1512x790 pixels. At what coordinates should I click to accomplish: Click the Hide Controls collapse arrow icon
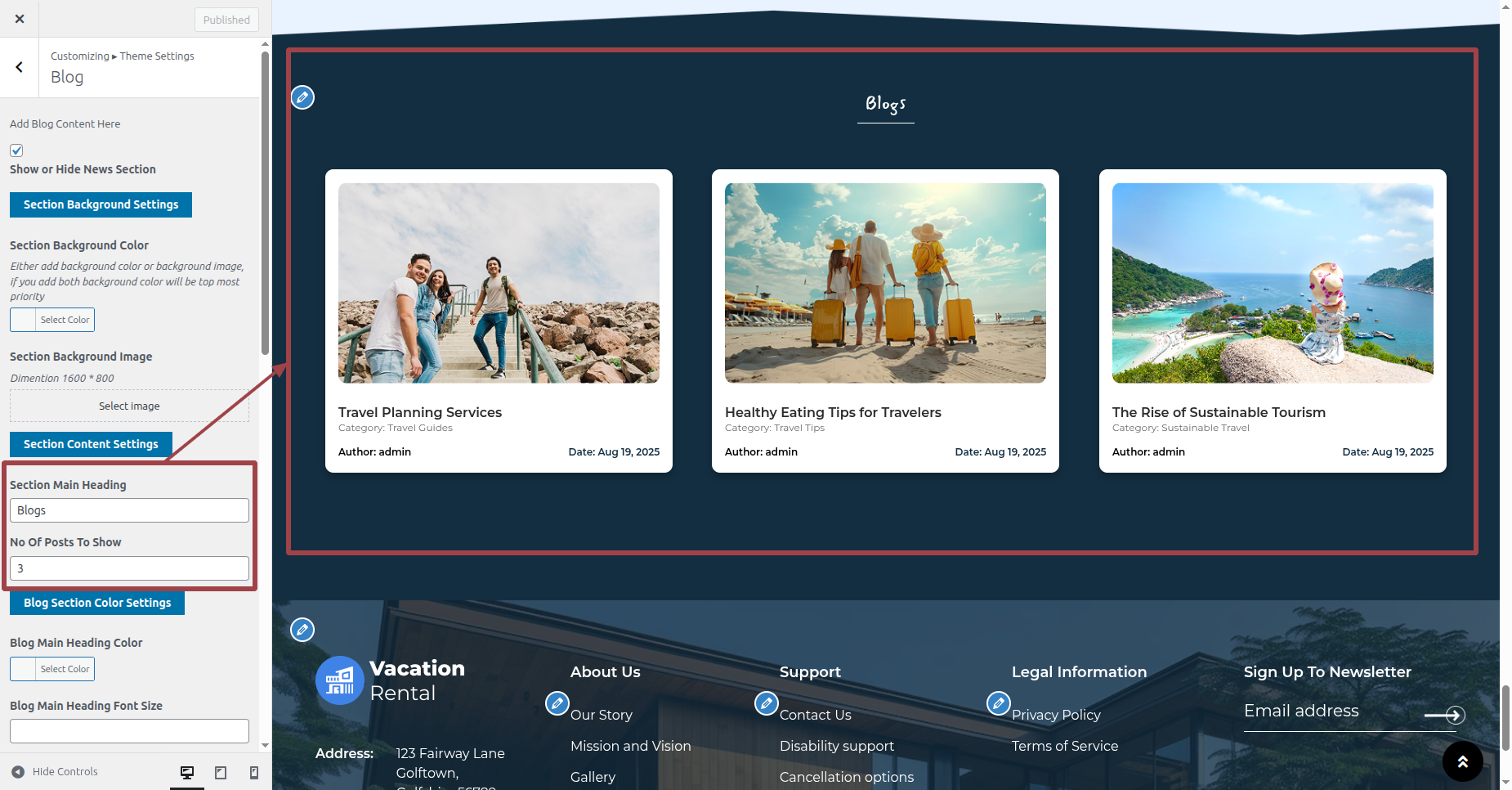click(x=18, y=772)
